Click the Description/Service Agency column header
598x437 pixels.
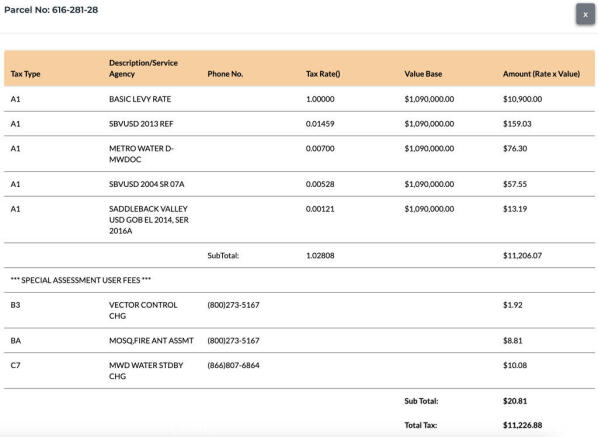[143, 68]
